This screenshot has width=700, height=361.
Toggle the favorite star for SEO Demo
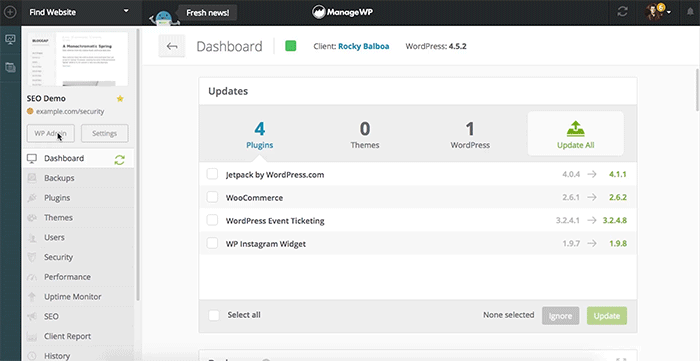pyautogui.click(x=120, y=99)
